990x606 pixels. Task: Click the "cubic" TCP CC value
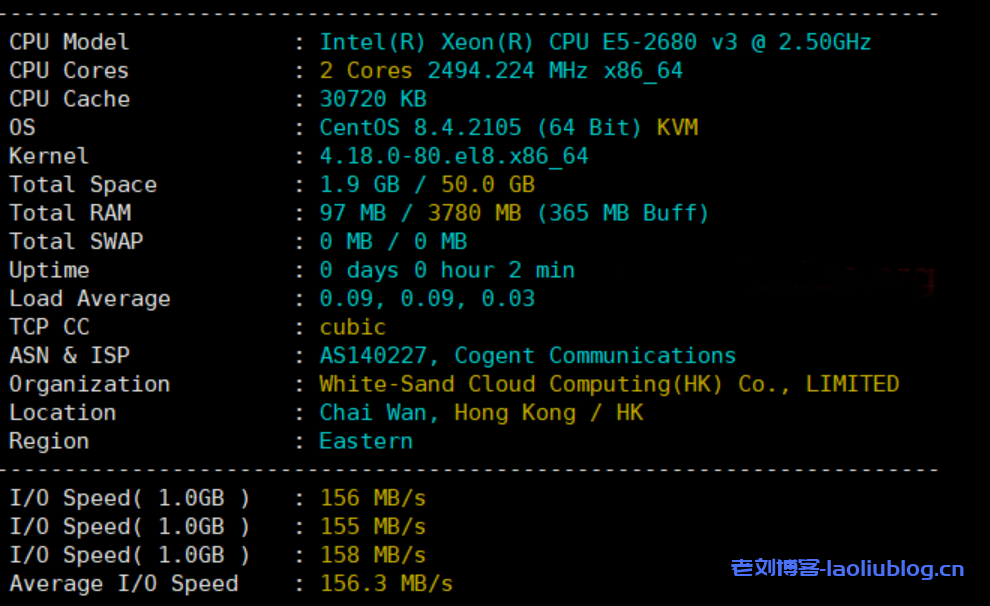click(353, 327)
